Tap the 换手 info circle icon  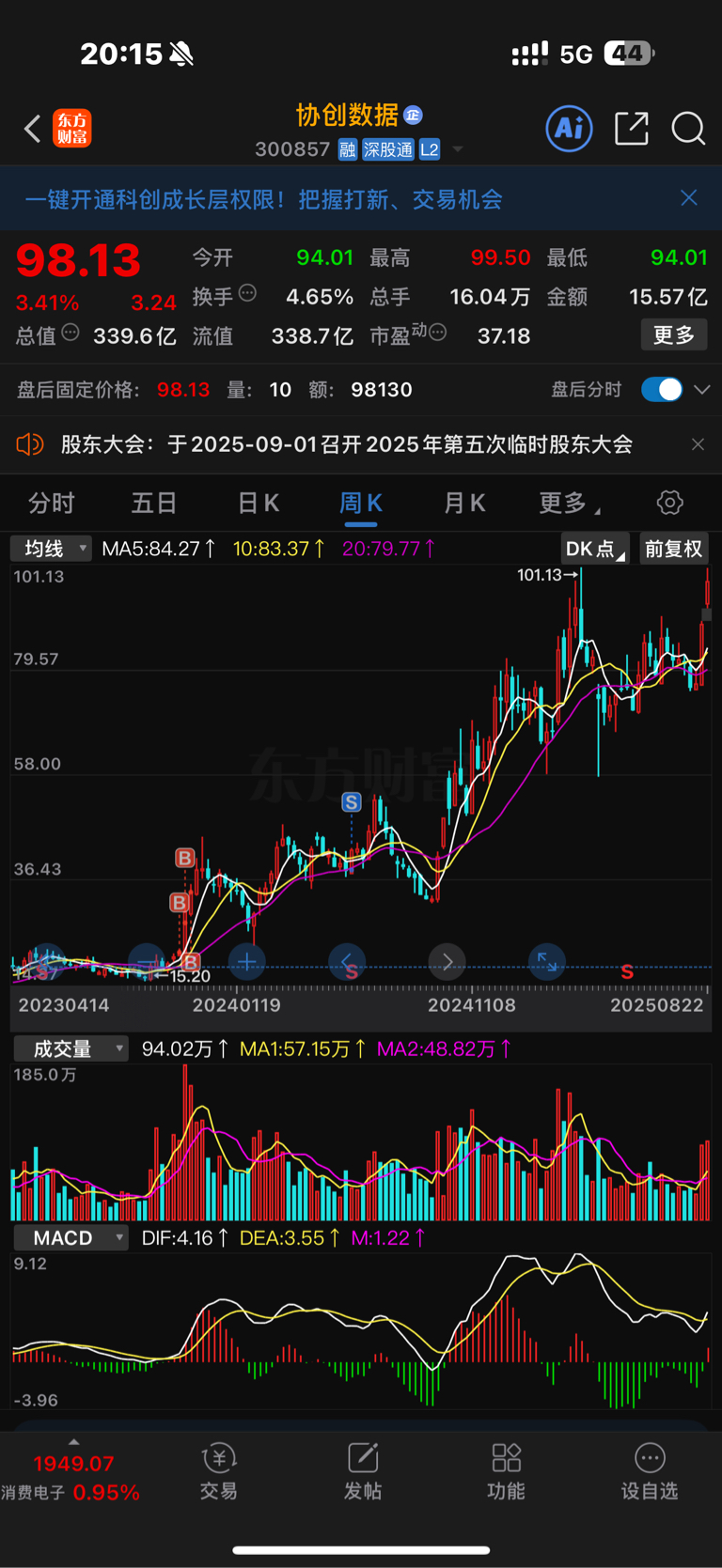point(247,293)
